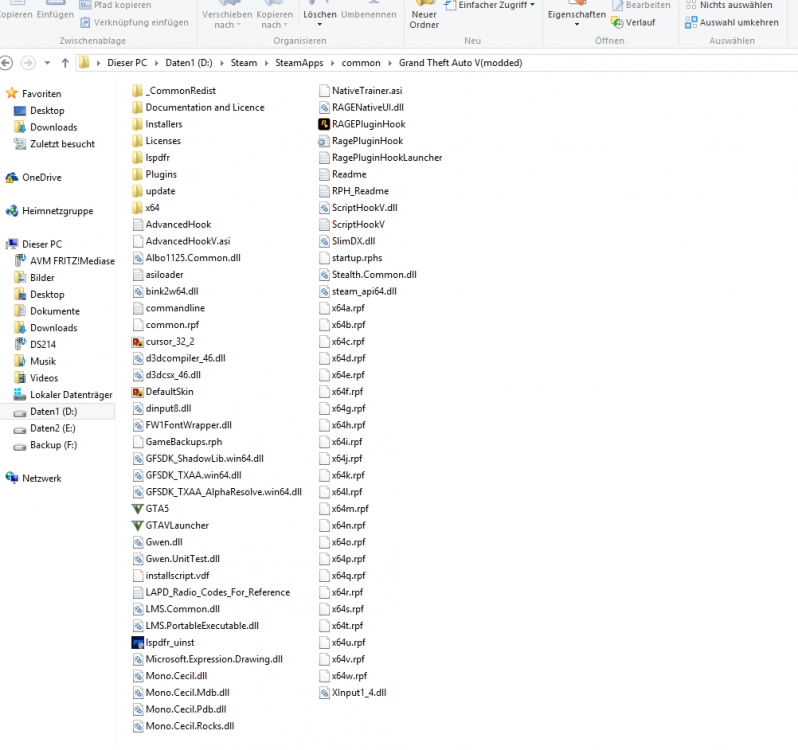Screen dimensions: 798x750
Task: Select file x64w.rpf
Action: click(343, 676)
